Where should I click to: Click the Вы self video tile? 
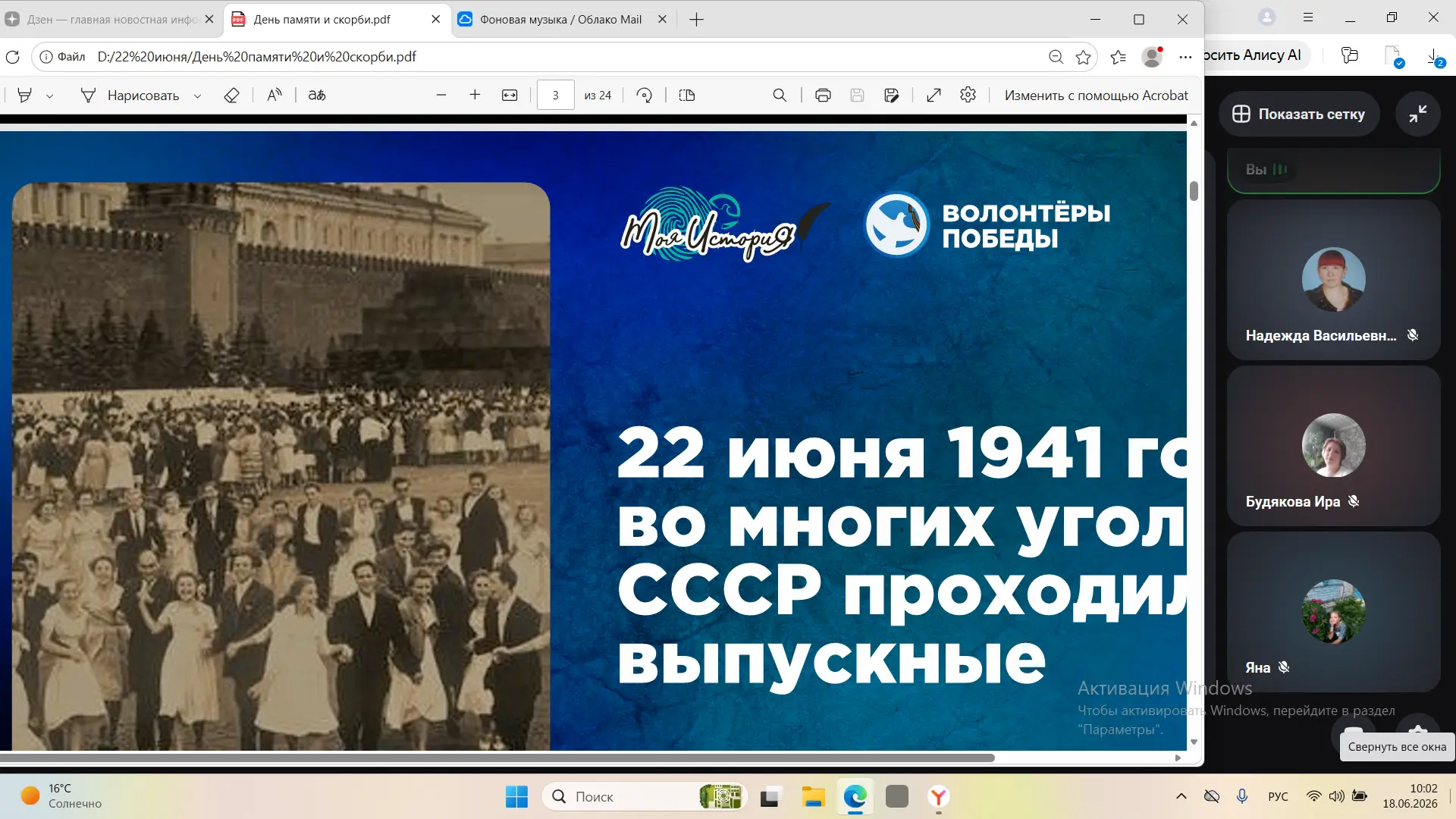(1333, 170)
